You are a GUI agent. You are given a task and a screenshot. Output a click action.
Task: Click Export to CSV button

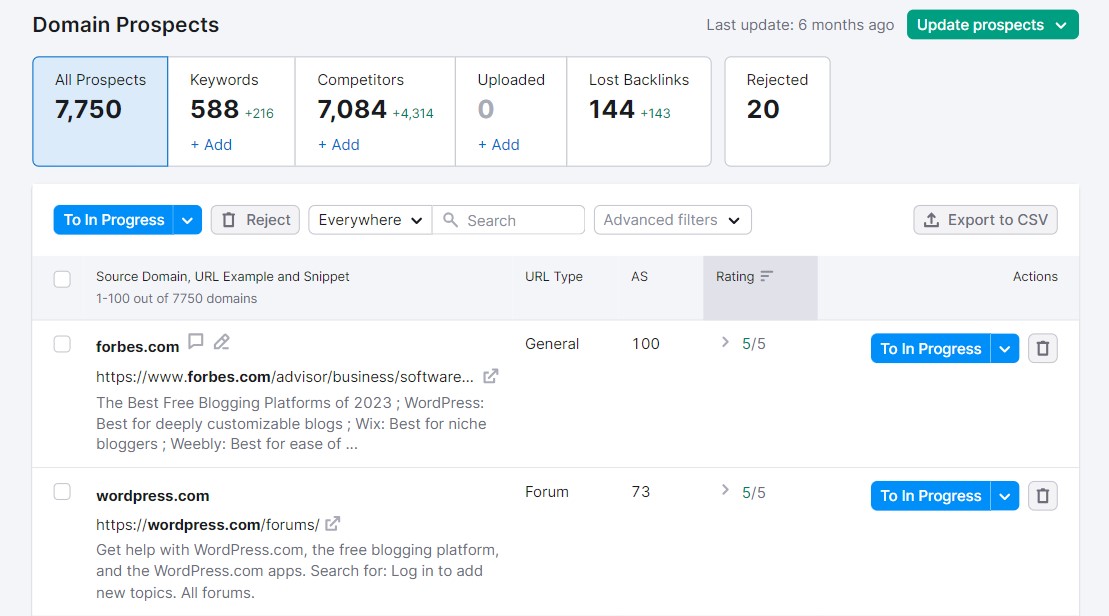pos(985,220)
